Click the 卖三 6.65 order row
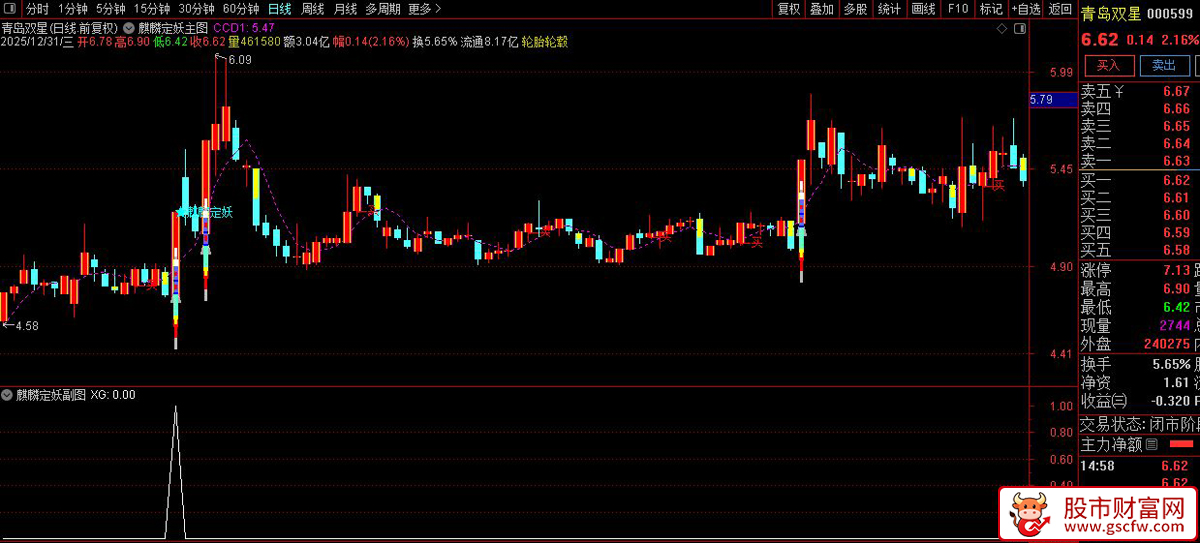Screen dimensions: 1200x543 click(1138, 126)
